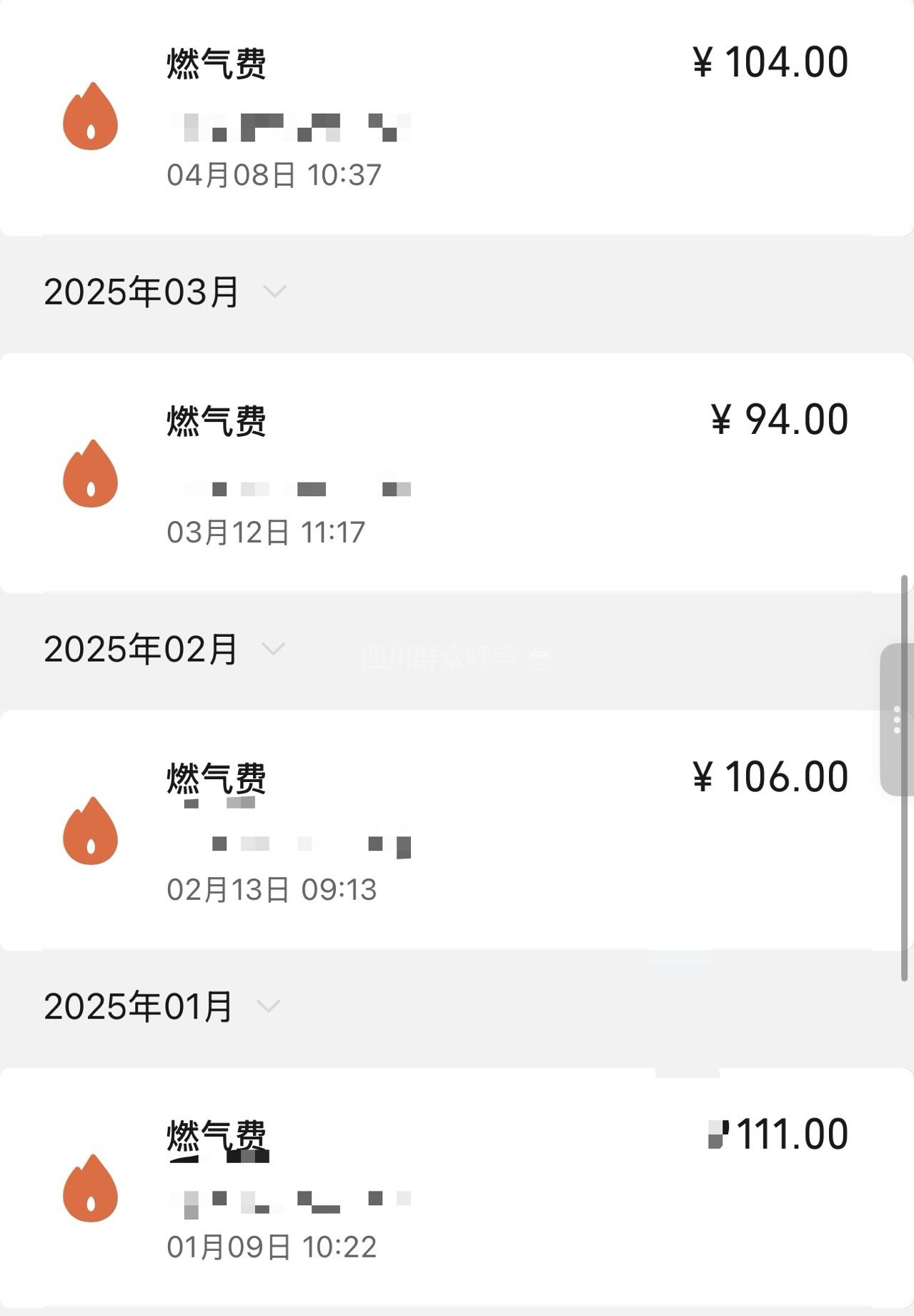
Task: Open the ¥94.00 amount entry
Action: point(779,420)
